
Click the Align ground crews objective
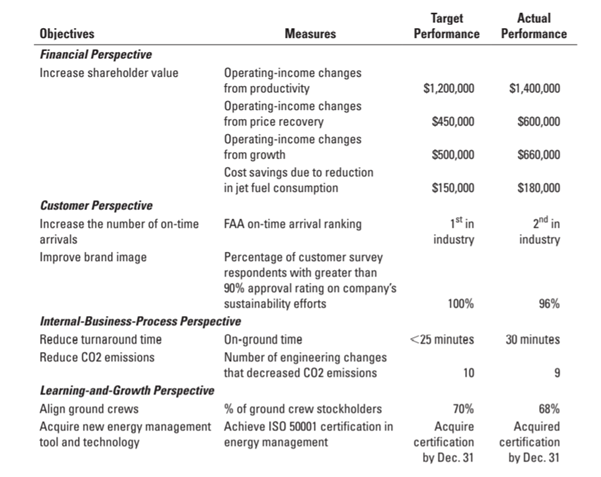(87, 409)
